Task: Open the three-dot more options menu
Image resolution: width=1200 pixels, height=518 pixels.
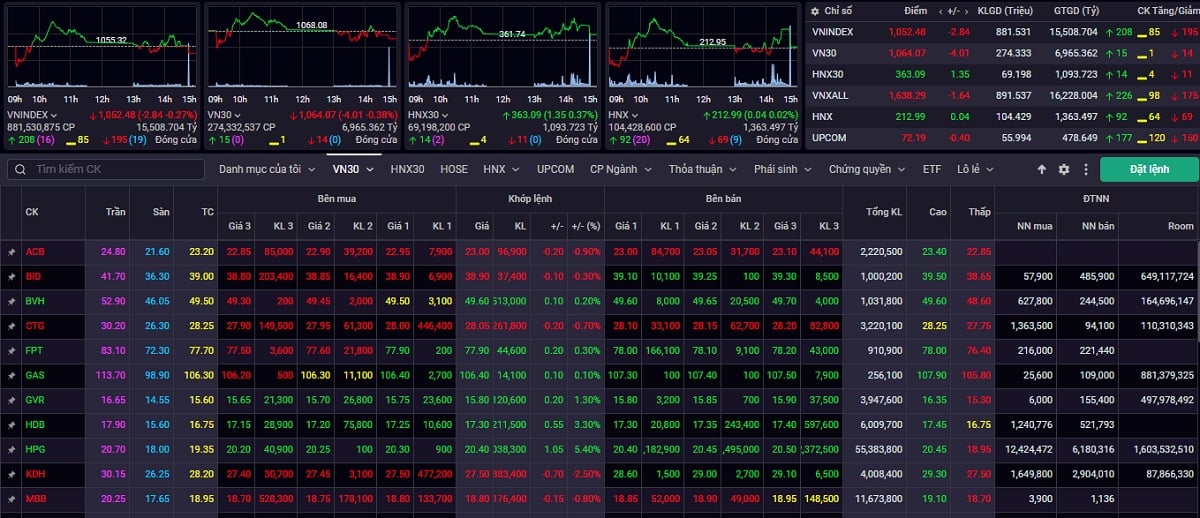Action: click(x=1084, y=169)
